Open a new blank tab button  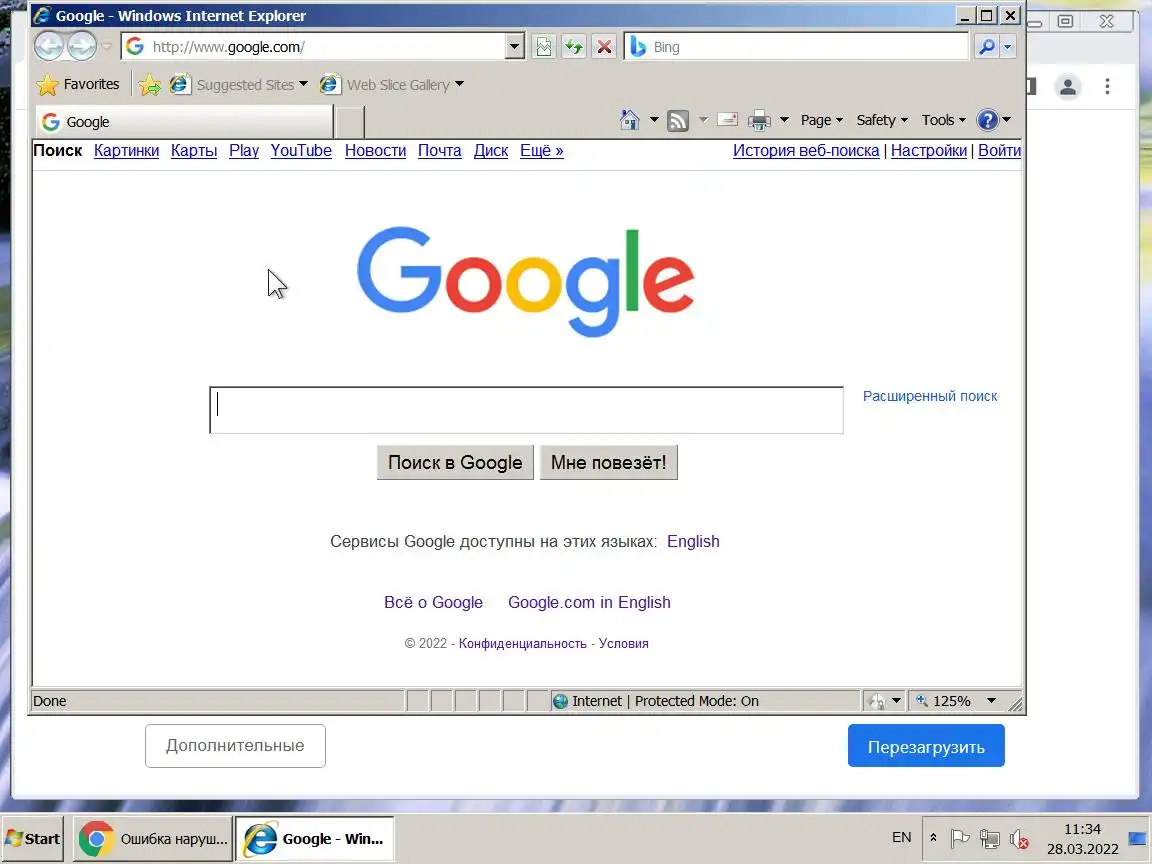350,122
